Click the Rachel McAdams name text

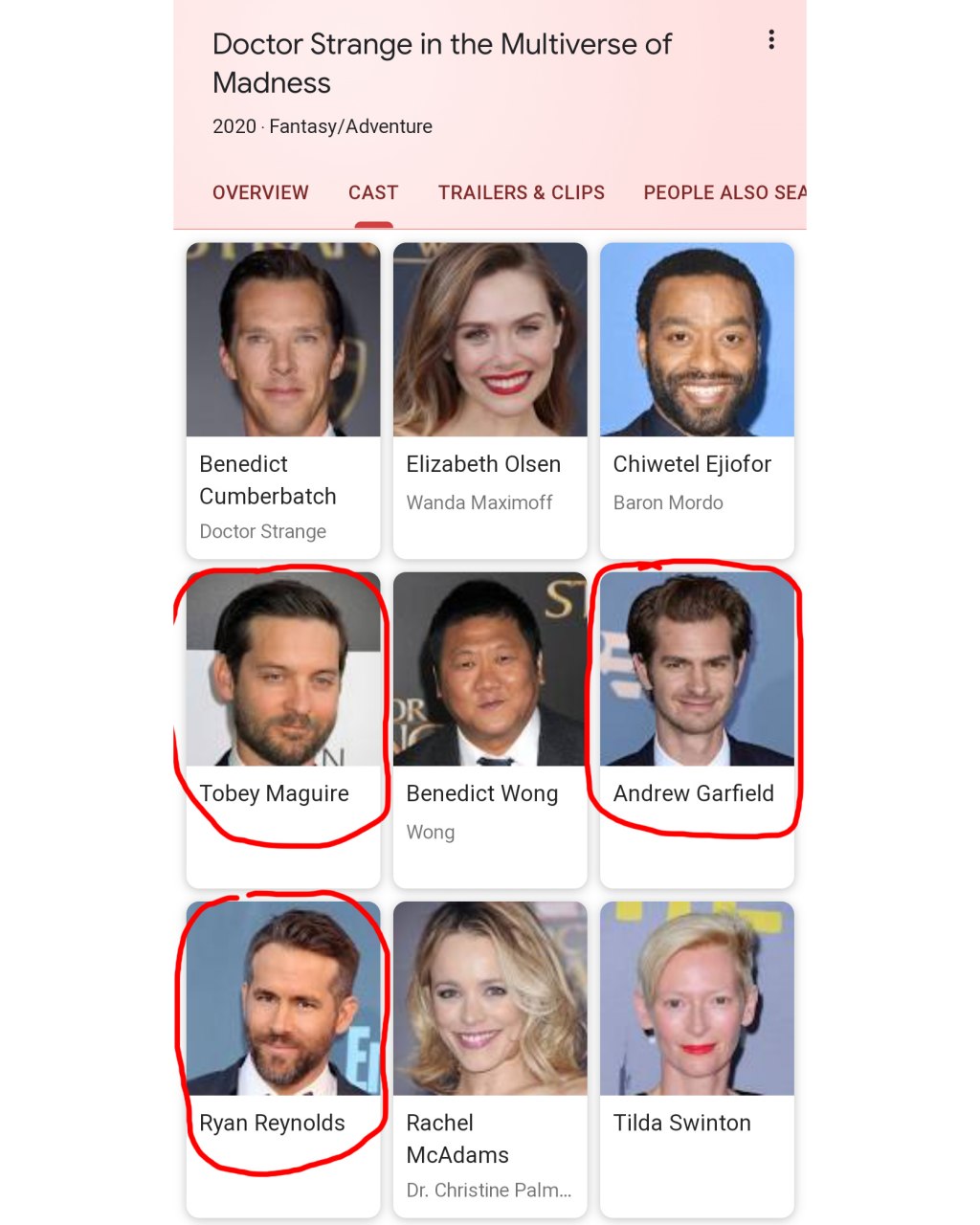tap(457, 1139)
